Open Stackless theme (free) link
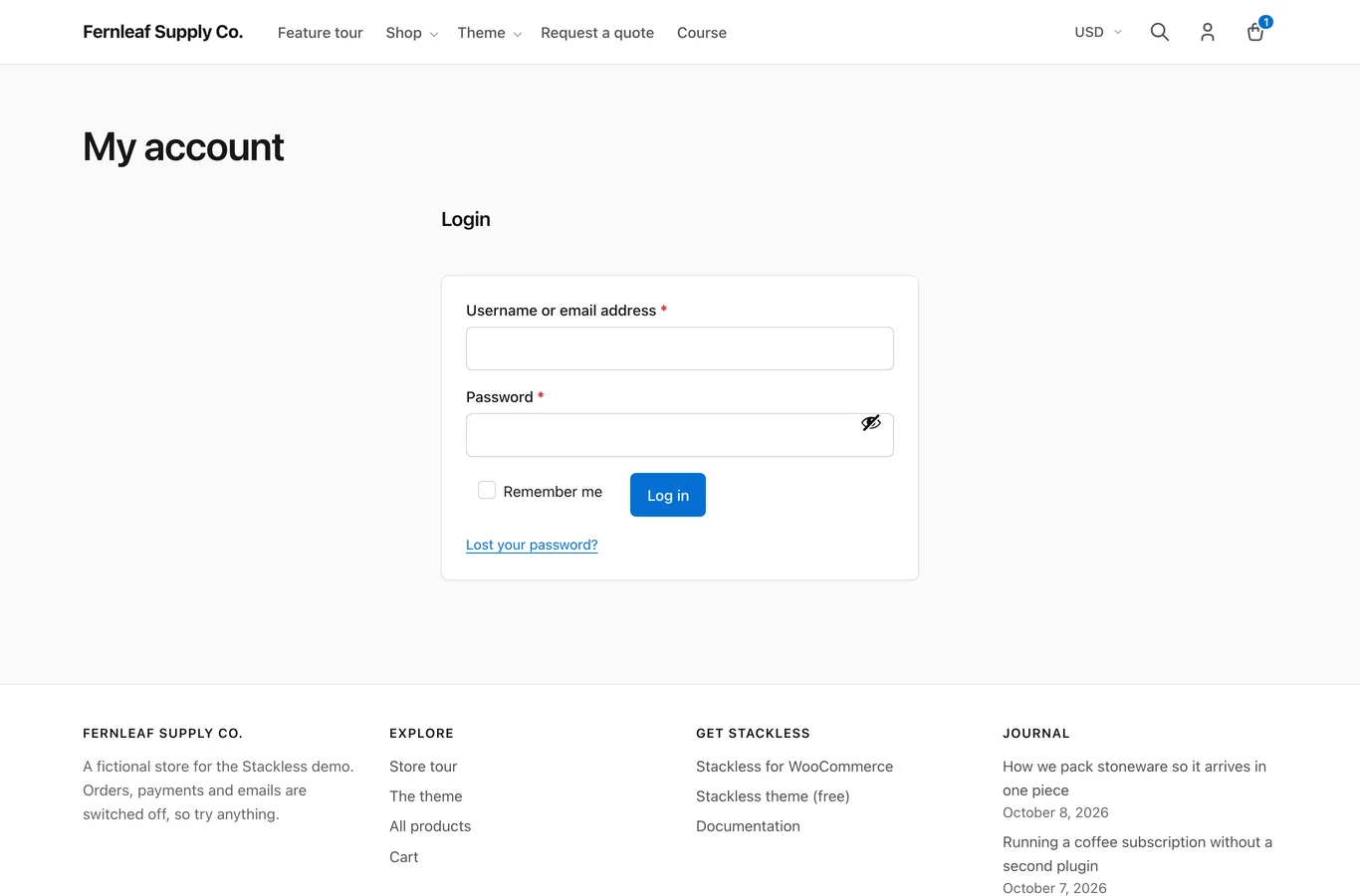Image resolution: width=1360 pixels, height=896 pixels. coord(773,796)
